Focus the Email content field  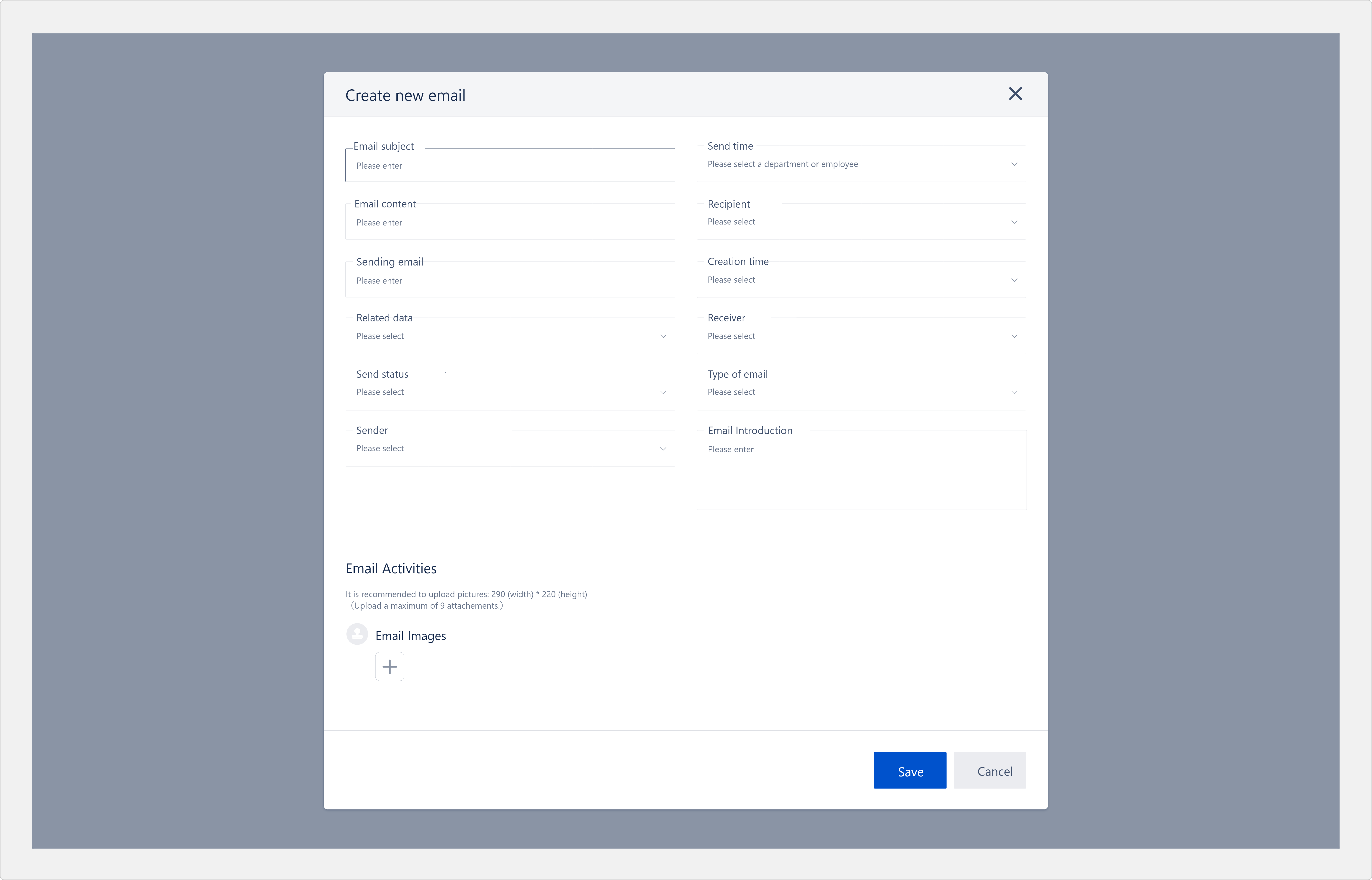click(x=510, y=222)
